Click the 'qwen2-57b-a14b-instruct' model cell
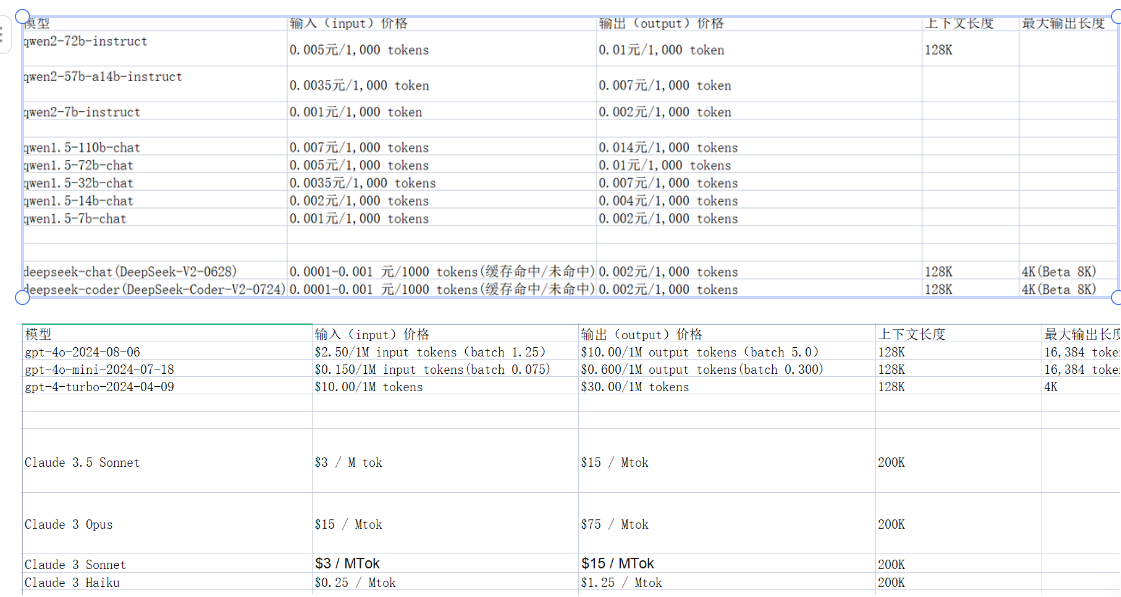 103,77
